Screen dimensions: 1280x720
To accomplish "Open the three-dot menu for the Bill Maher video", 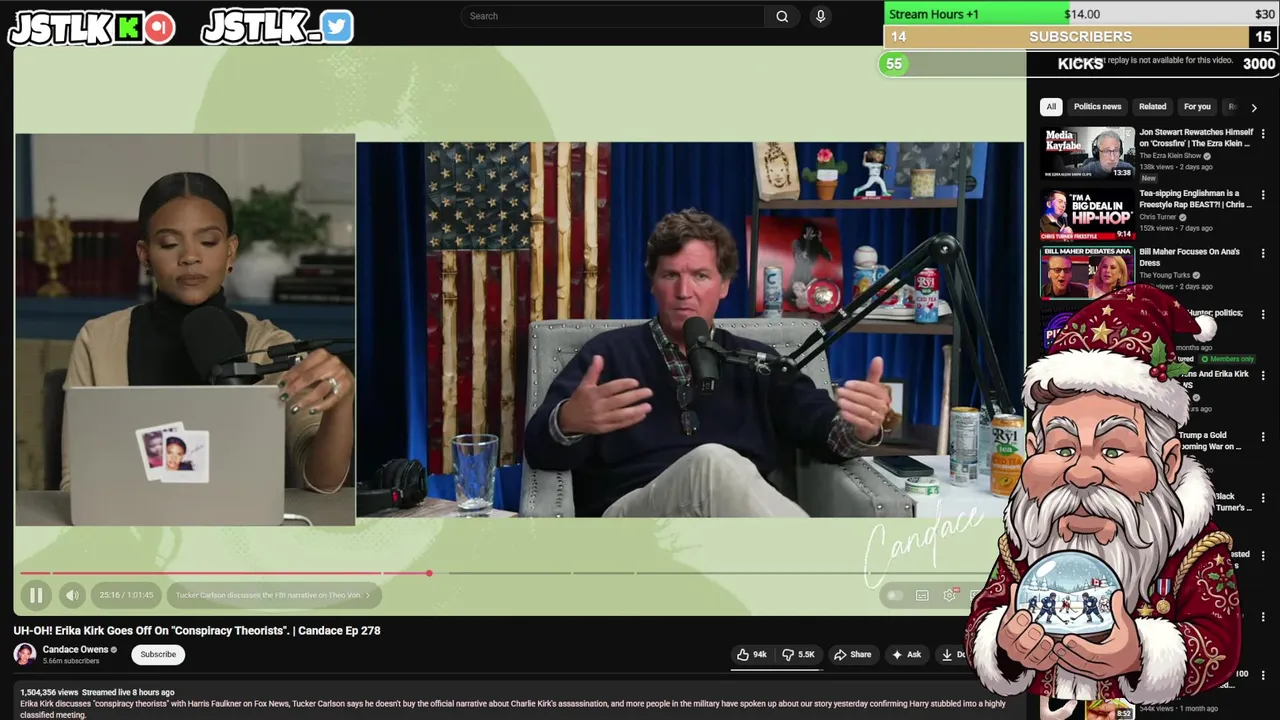I will [1263, 254].
